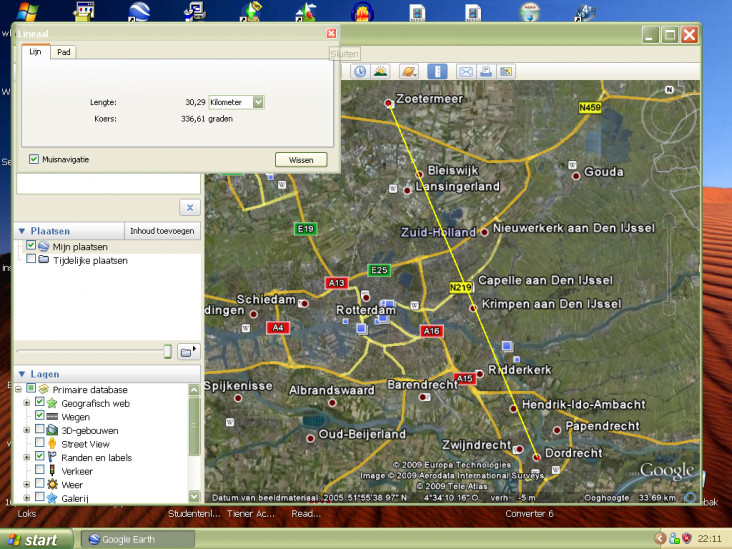The image size is (732, 549).
Task: Open the Kilometer units dropdown
Action: pos(258,102)
